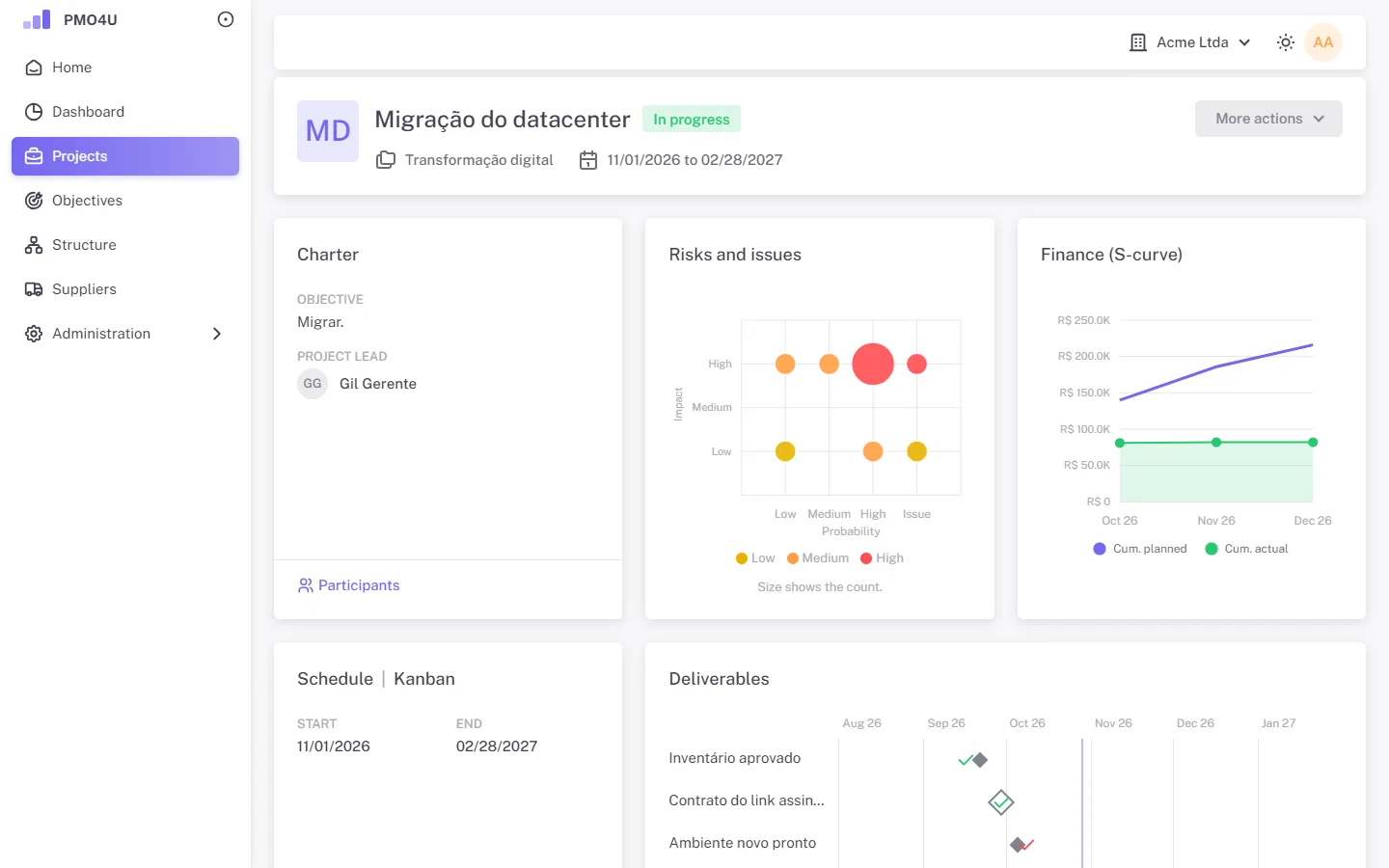Click the Structure hierarchy icon
The height and width of the screenshot is (868, 1389).
[x=34, y=245]
